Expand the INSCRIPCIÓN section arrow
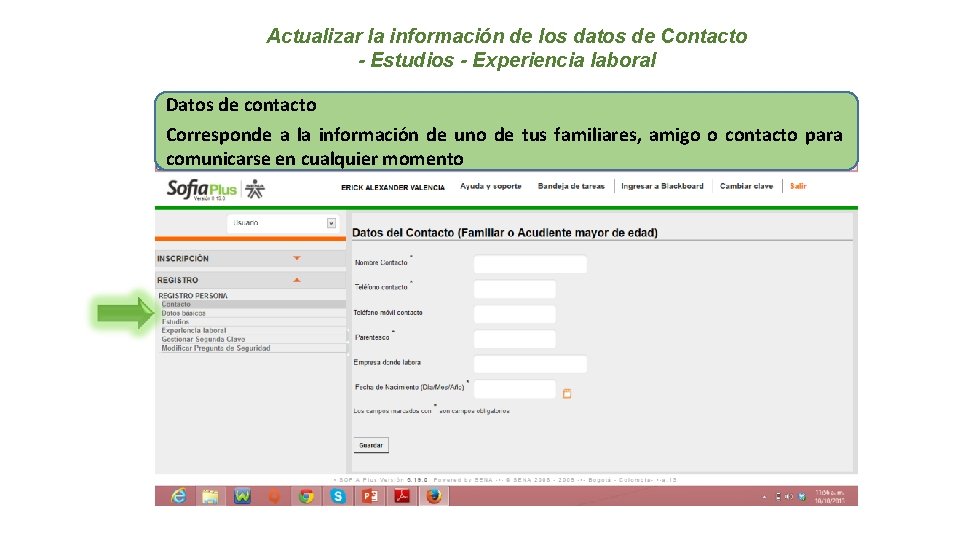 pos(297,258)
